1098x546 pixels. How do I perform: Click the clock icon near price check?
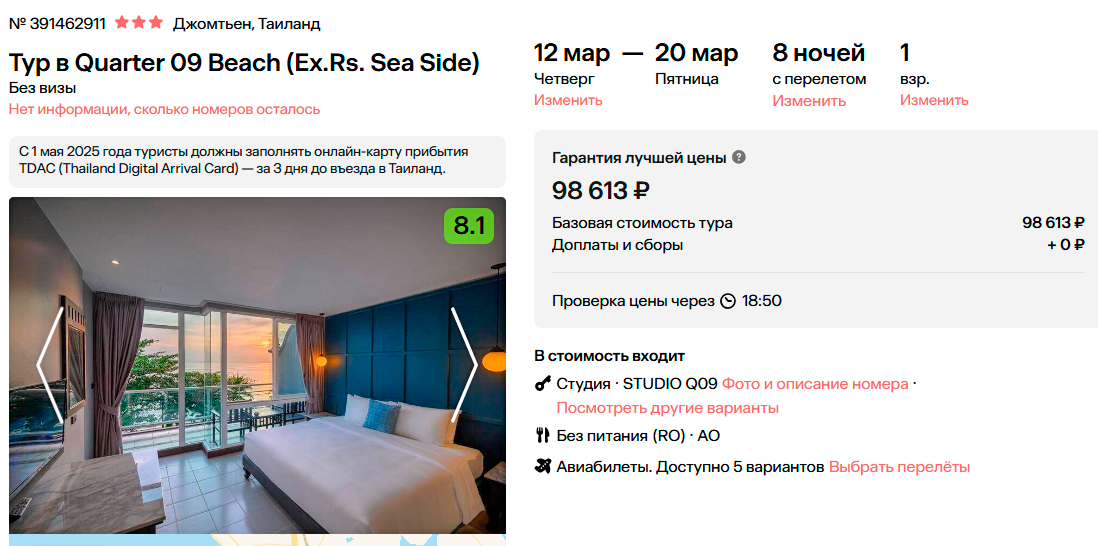[728, 301]
